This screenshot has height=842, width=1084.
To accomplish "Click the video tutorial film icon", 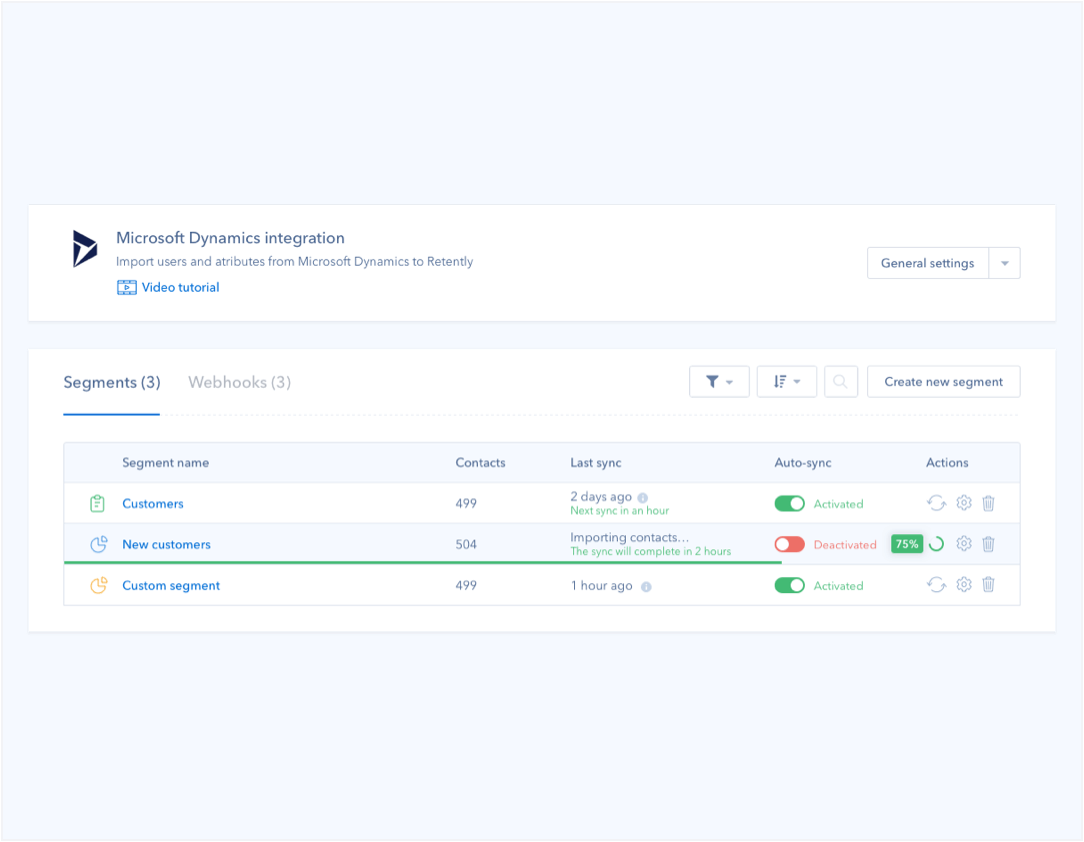I will pos(127,288).
